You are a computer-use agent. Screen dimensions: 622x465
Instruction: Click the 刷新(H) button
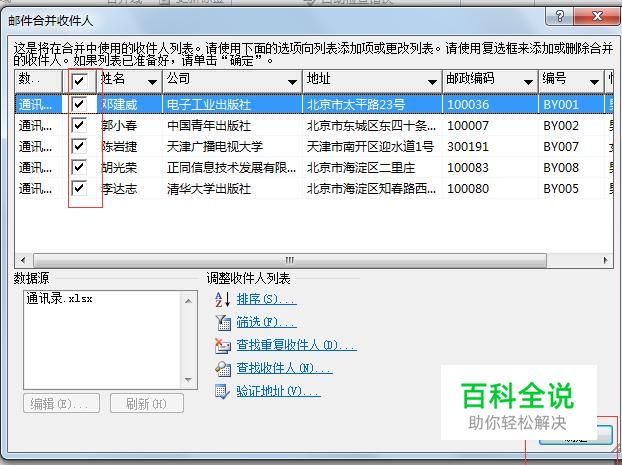click(x=147, y=404)
